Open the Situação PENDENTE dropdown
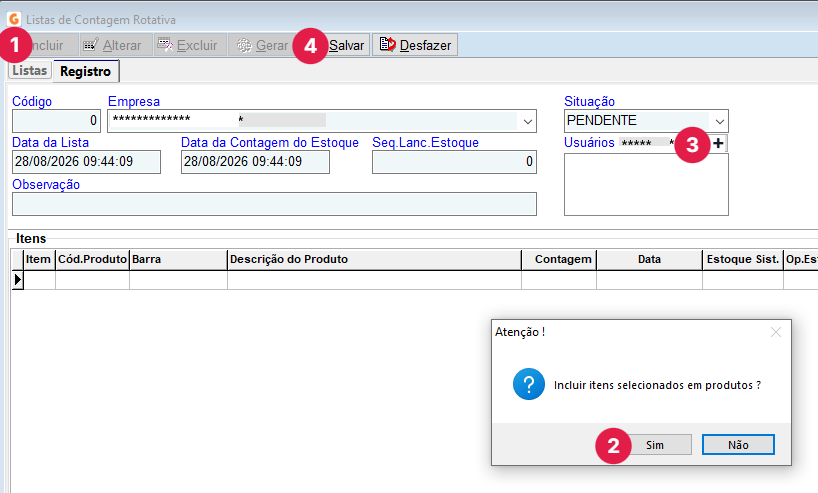 click(x=719, y=122)
